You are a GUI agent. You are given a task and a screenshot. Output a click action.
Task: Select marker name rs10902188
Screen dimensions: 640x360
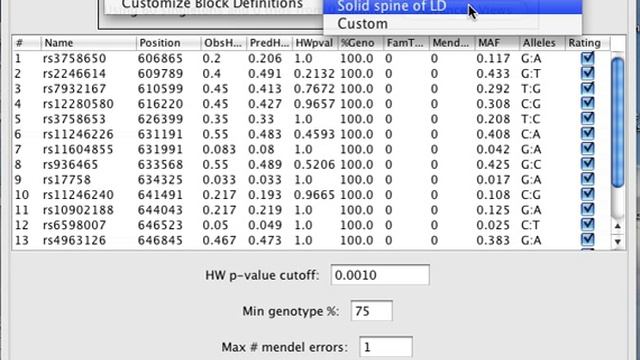[78, 209]
